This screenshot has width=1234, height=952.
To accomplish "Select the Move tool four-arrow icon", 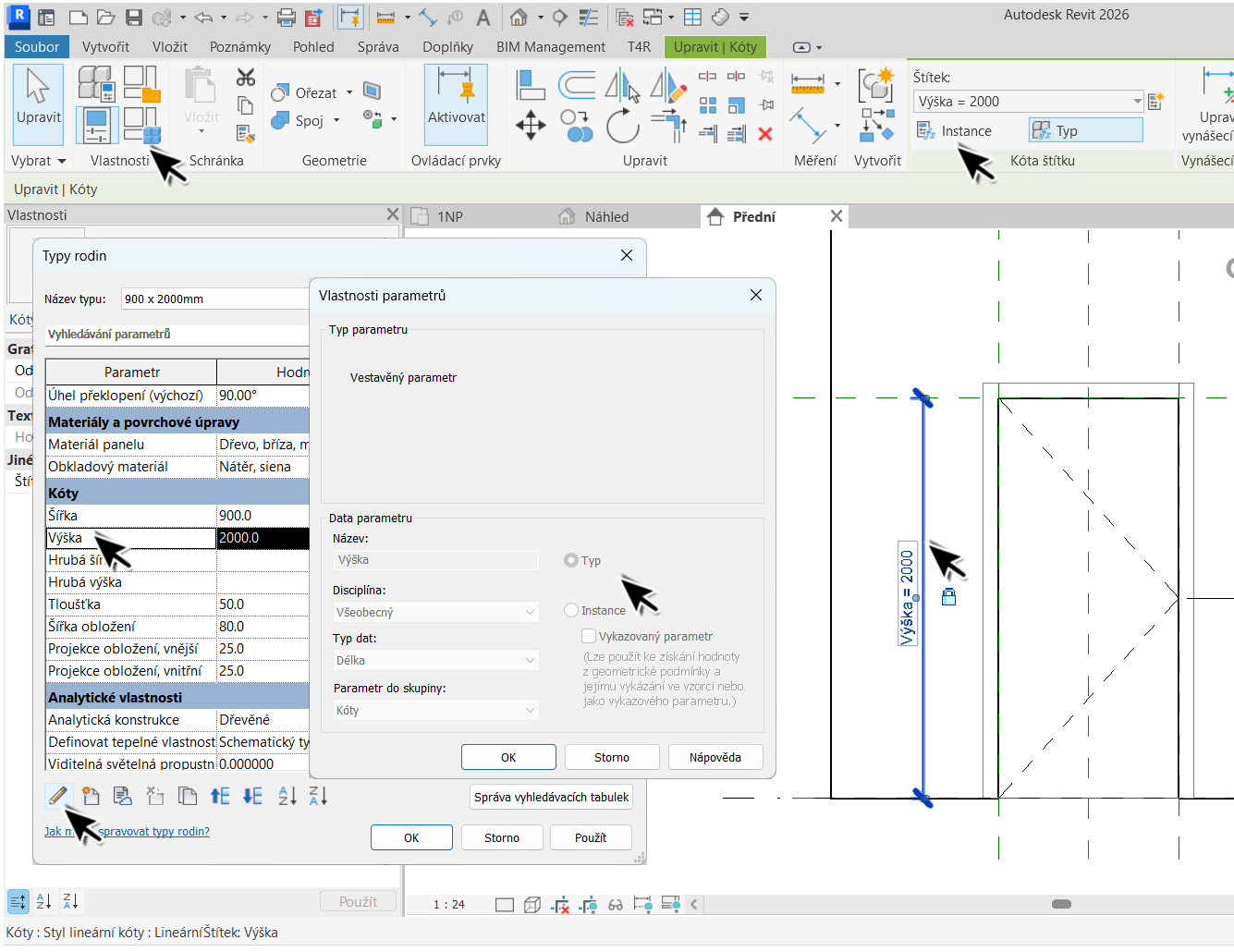I will 531,125.
